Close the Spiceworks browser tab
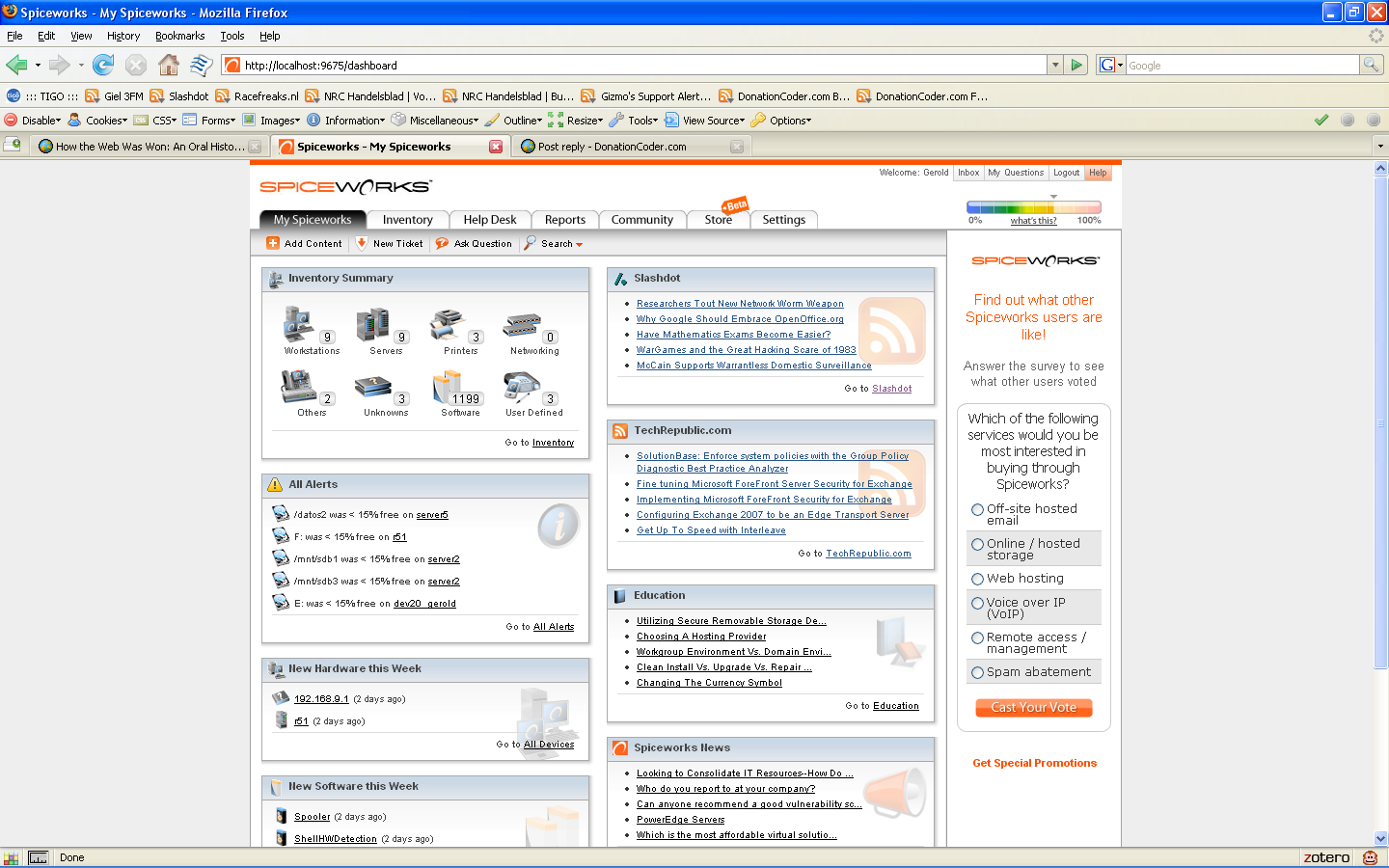1389x868 pixels. coord(496,147)
